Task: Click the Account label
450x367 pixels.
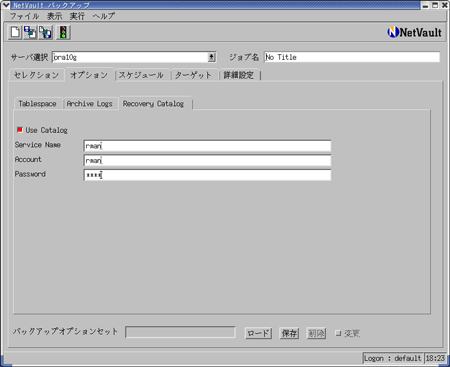Action: [x=28, y=159]
